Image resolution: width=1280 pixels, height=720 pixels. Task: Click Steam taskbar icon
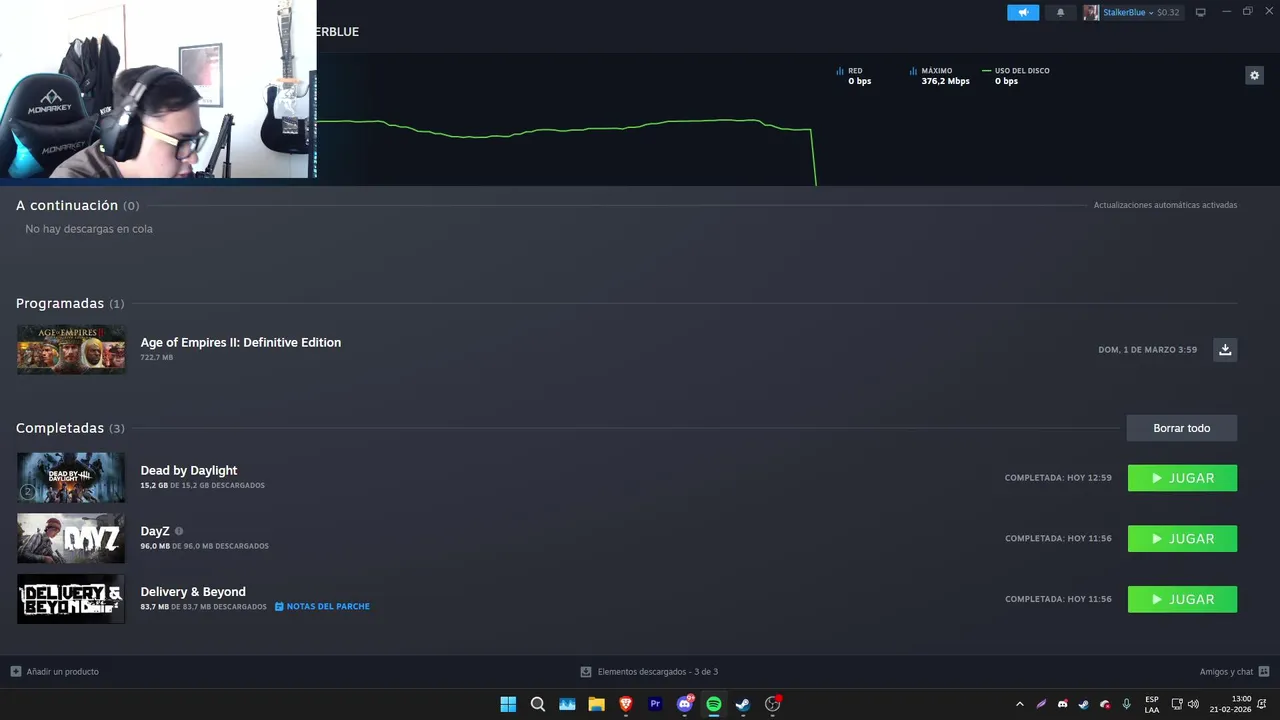click(x=743, y=704)
